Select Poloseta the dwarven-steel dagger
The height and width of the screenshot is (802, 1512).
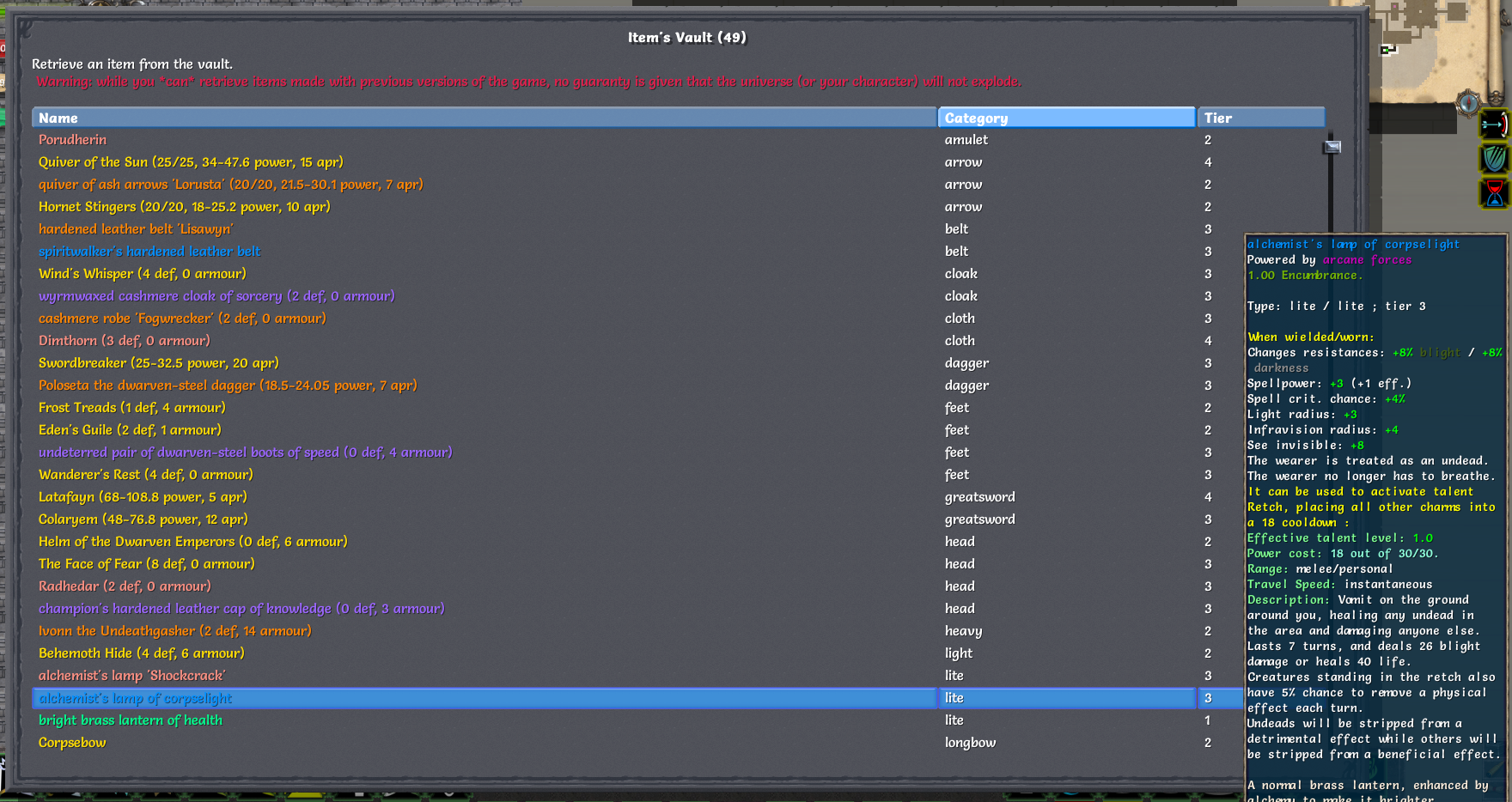tap(485, 386)
